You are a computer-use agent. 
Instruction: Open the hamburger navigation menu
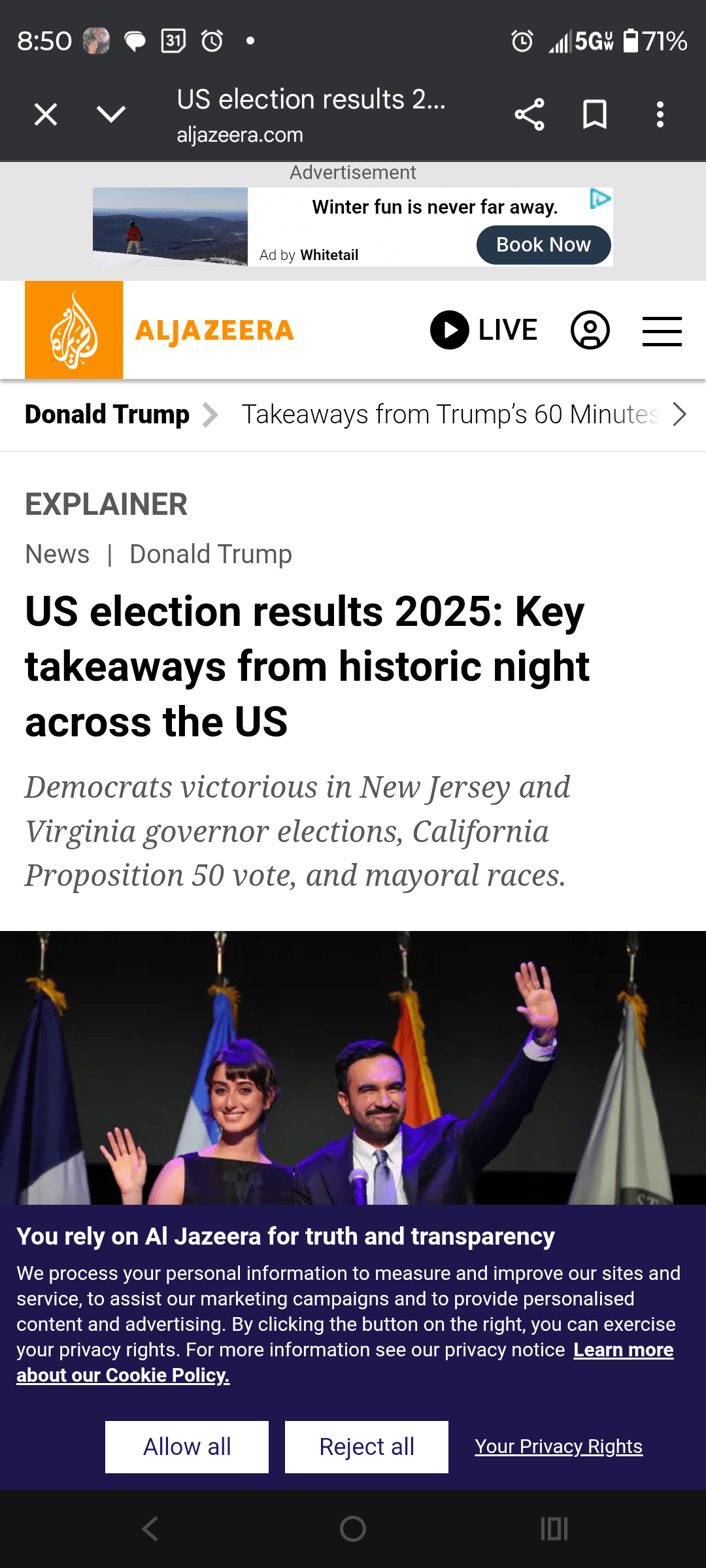[662, 331]
